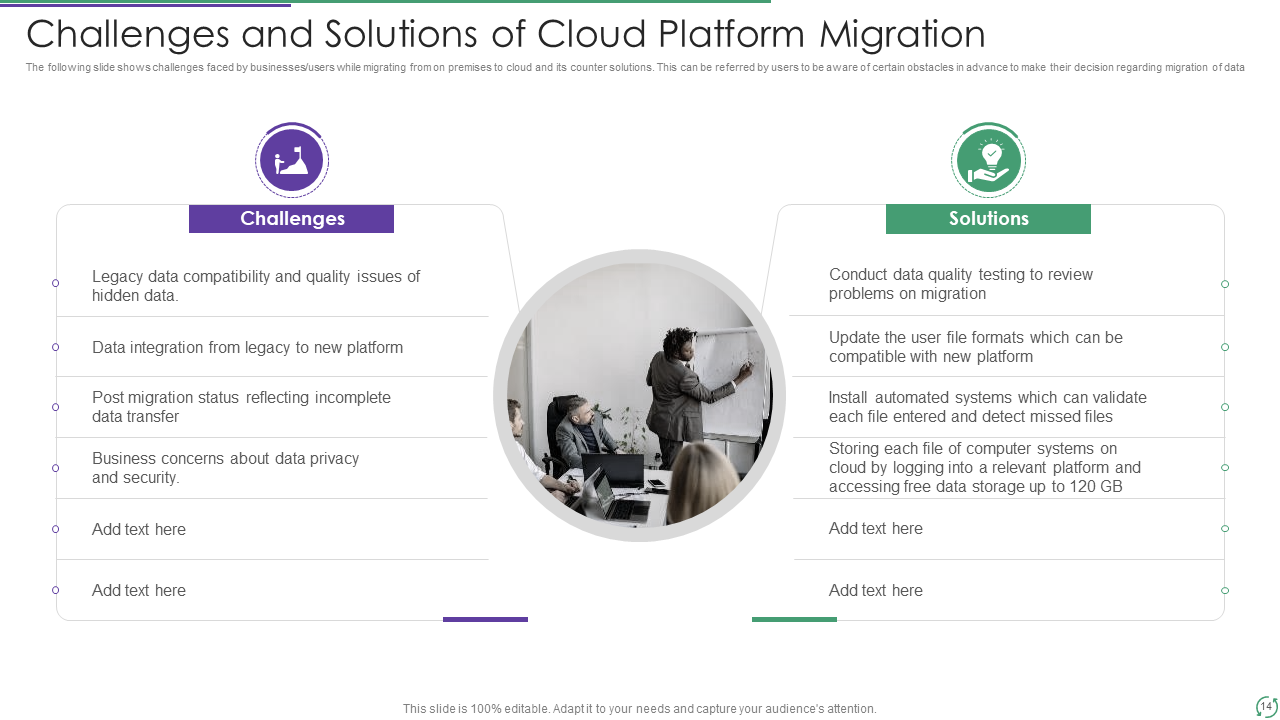The image size is (1280, 720).
Task: Select 'Update the user file formats' text
Action: pyautogui.click(x=976, y=347)
